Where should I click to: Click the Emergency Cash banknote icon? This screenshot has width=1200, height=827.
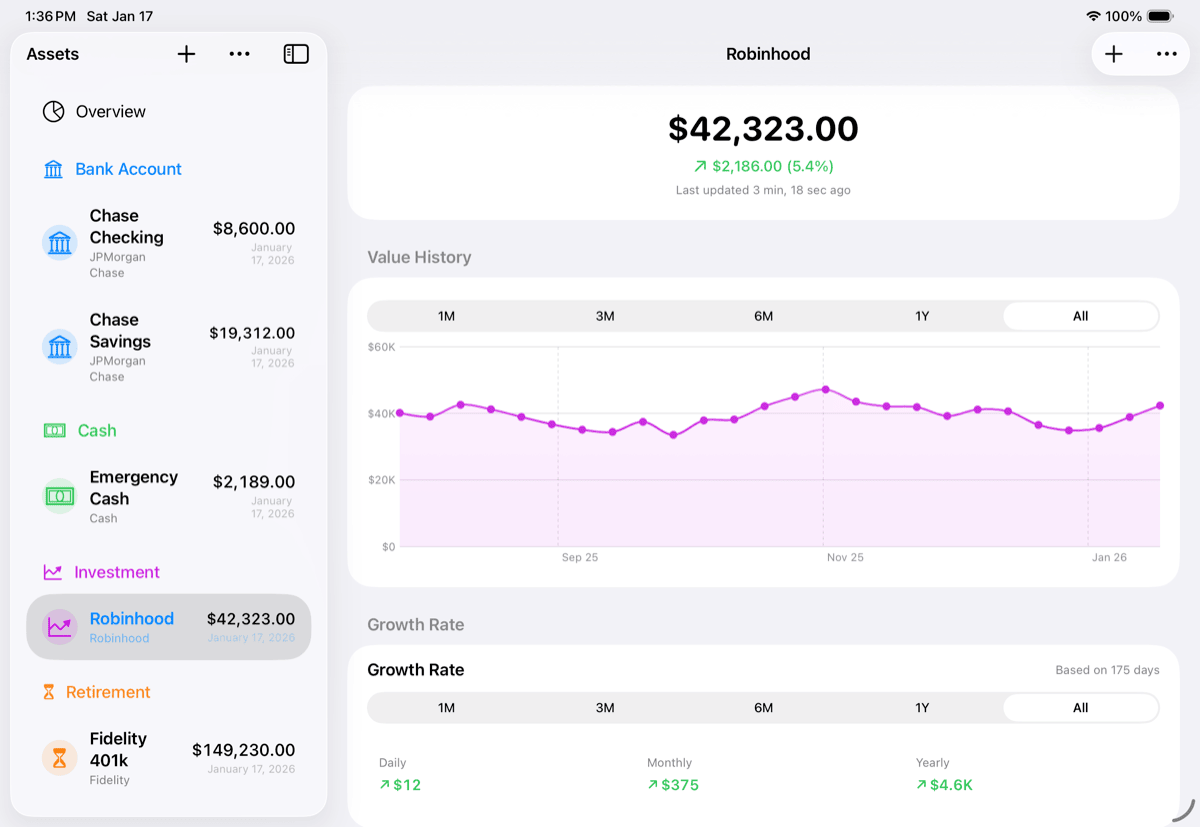coord(60,496)
